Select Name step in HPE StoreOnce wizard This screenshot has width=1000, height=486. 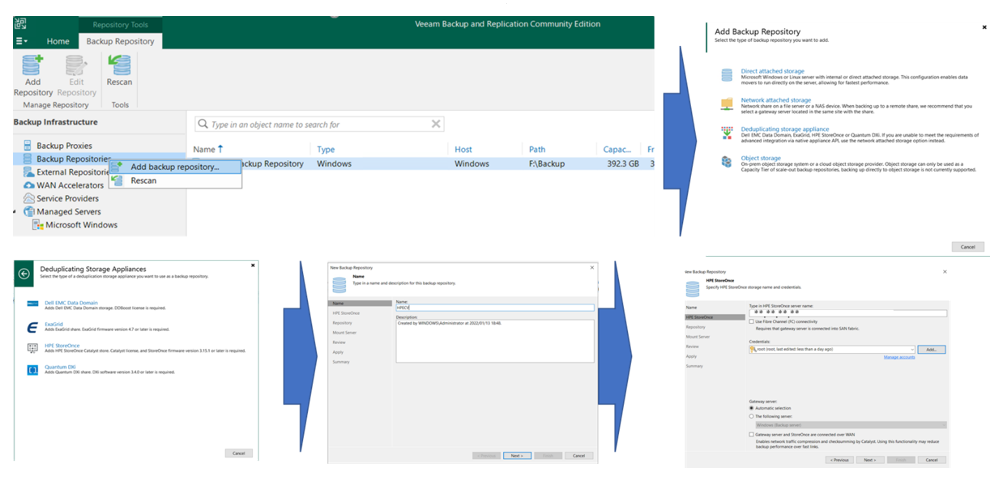689,307
